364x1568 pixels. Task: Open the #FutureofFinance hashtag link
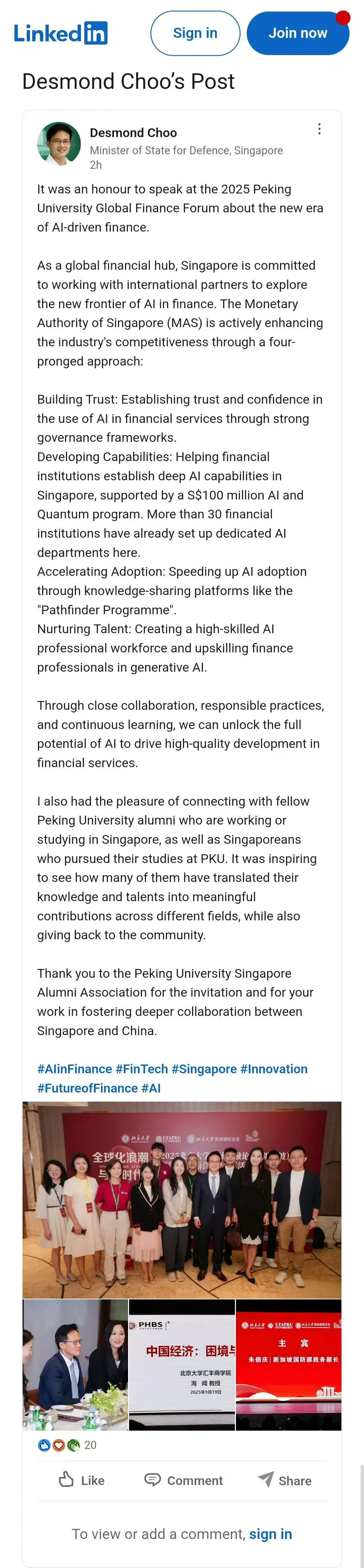coord(88,1088)
